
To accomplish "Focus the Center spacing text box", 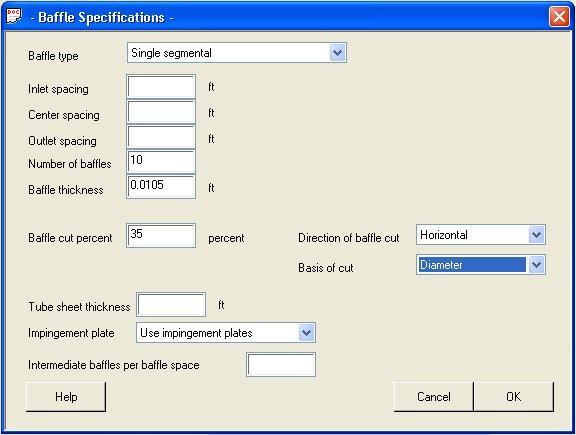I will 161,112.
